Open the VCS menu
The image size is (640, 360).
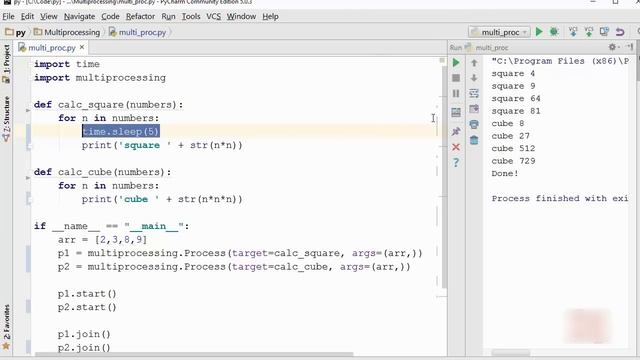click(213, 16)
